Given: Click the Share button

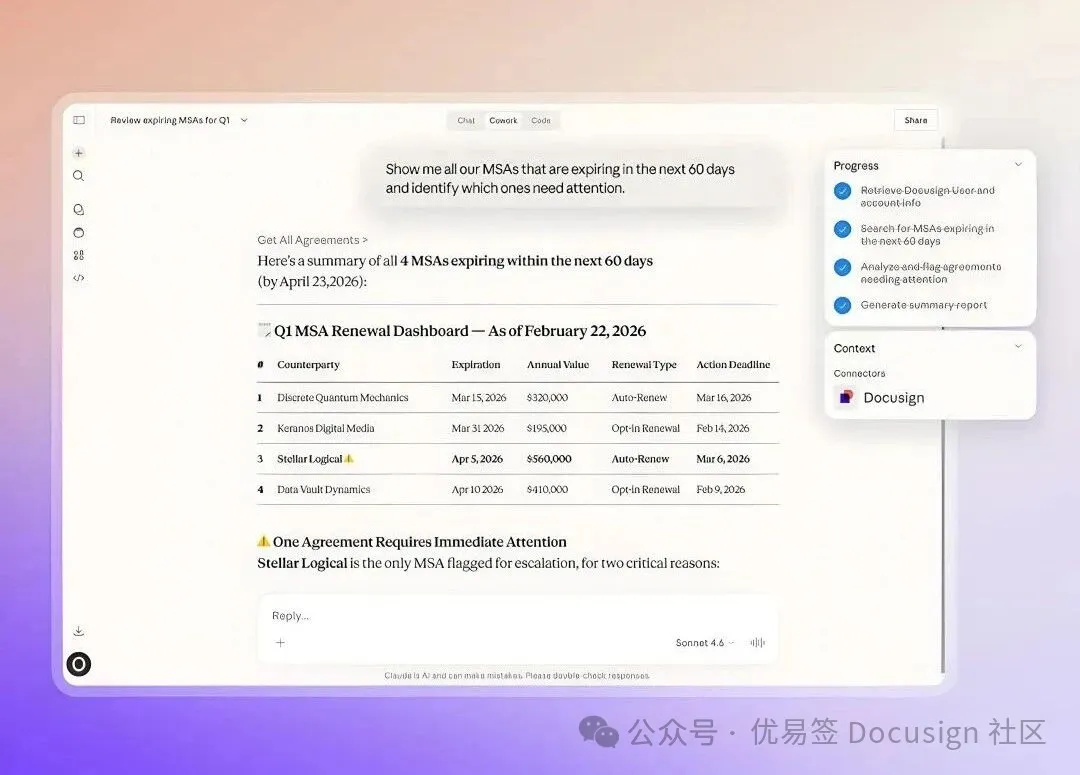Looking at the screenshot, I should (915, 120).
